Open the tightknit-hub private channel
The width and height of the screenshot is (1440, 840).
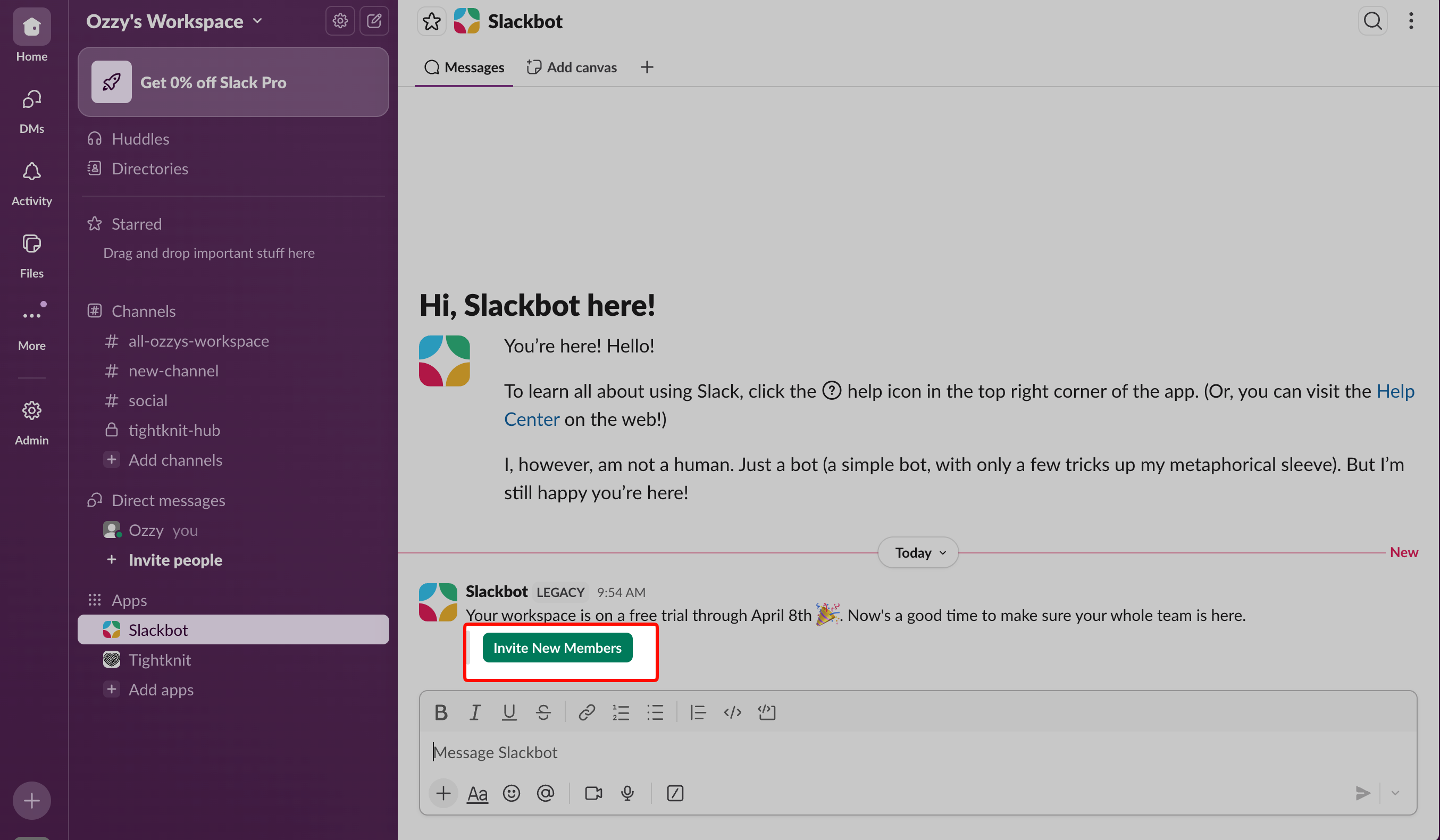pyautogui.click(x=174, y=430)
